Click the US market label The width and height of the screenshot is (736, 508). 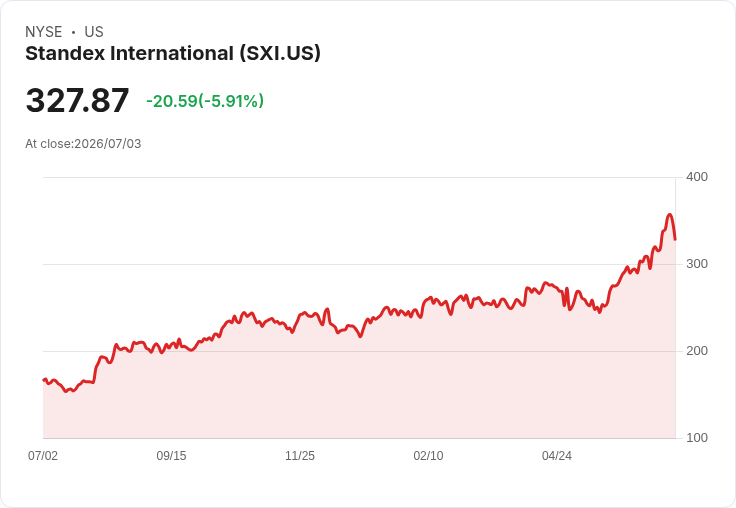coord(94,32)
